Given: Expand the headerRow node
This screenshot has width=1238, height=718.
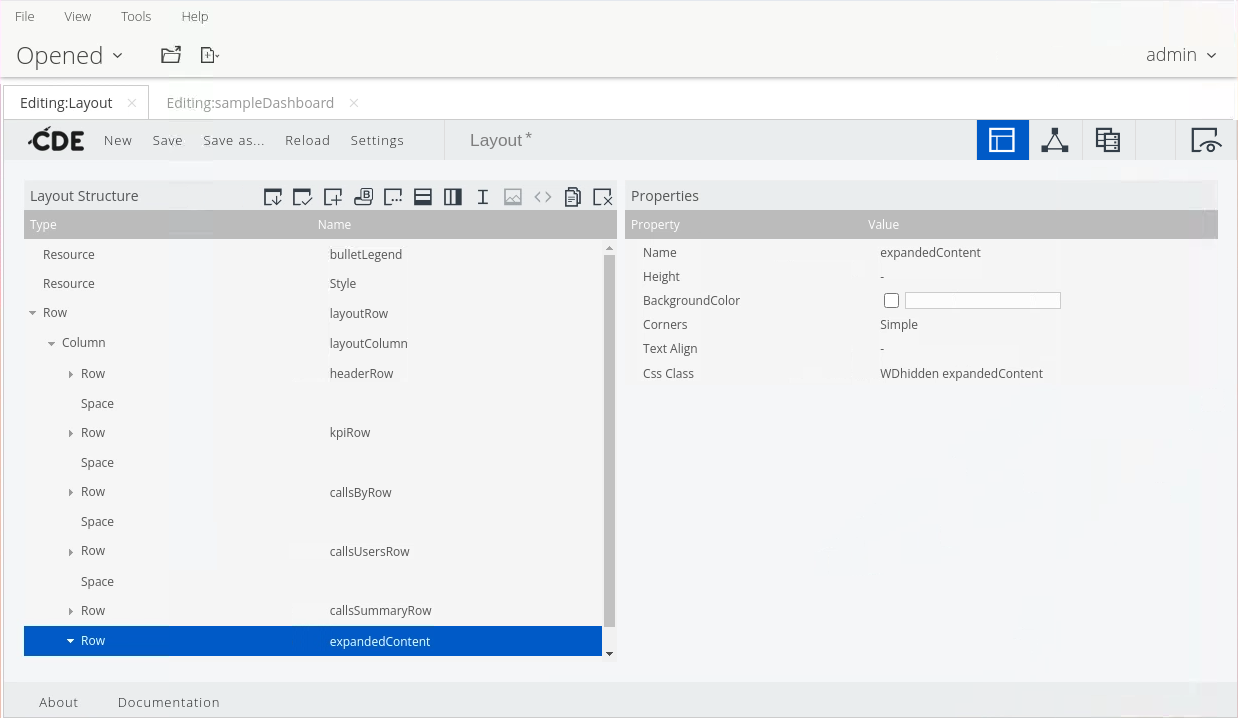Looking at the screenshot, I should (71, 374).
